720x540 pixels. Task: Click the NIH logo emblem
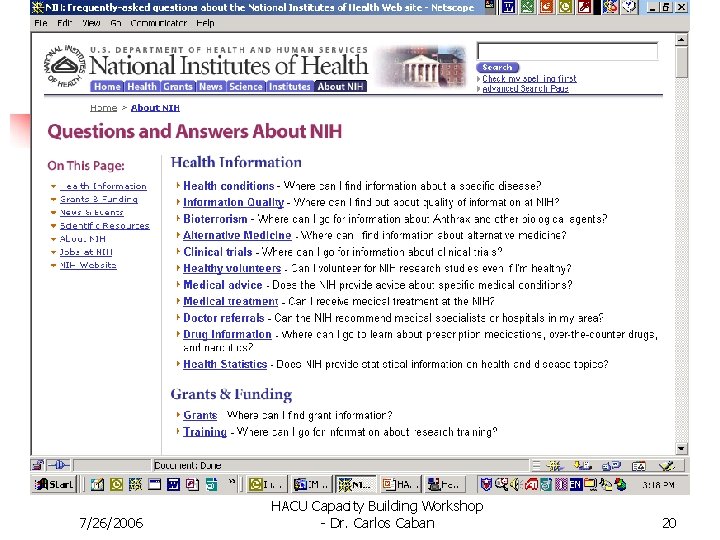64,66
